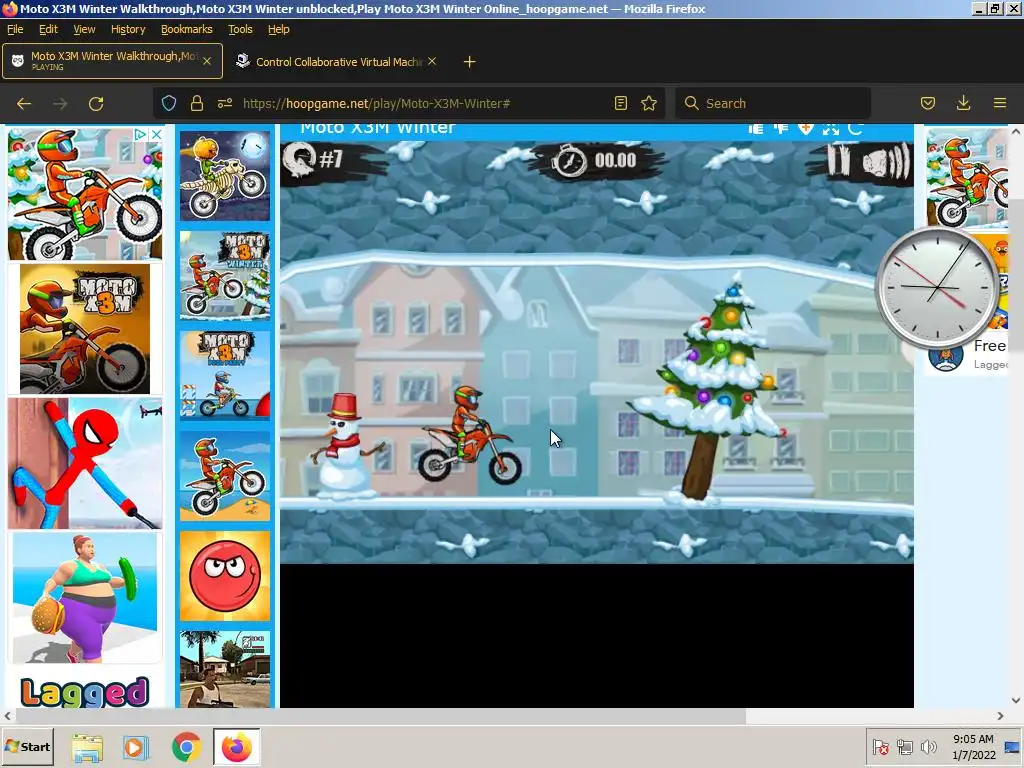Click the browser forward arrow
This screenshot has width=1024, height=768.
60,103
